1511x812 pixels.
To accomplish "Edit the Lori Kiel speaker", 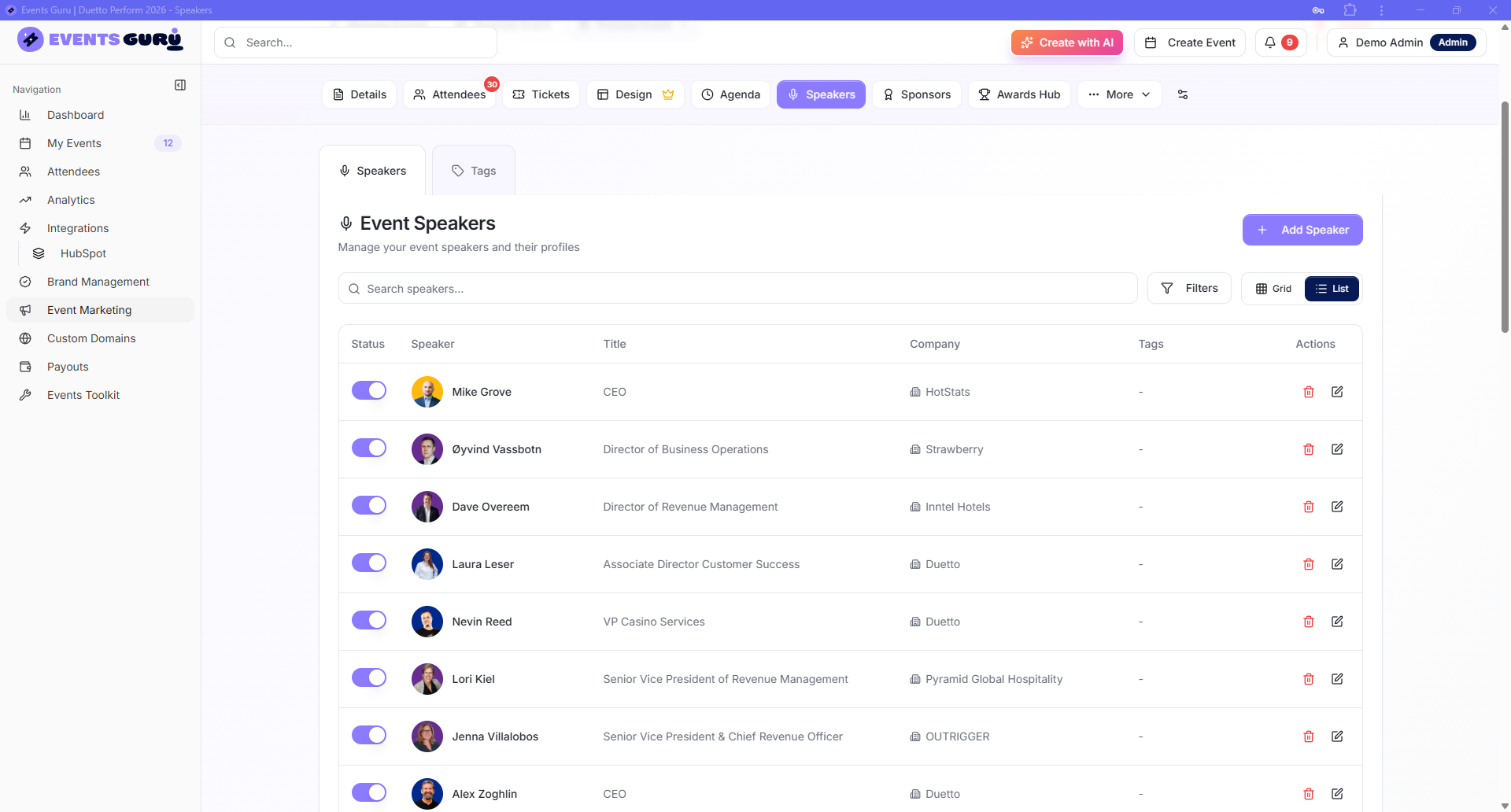I will pyautogui.click(x=1337, y=679).
